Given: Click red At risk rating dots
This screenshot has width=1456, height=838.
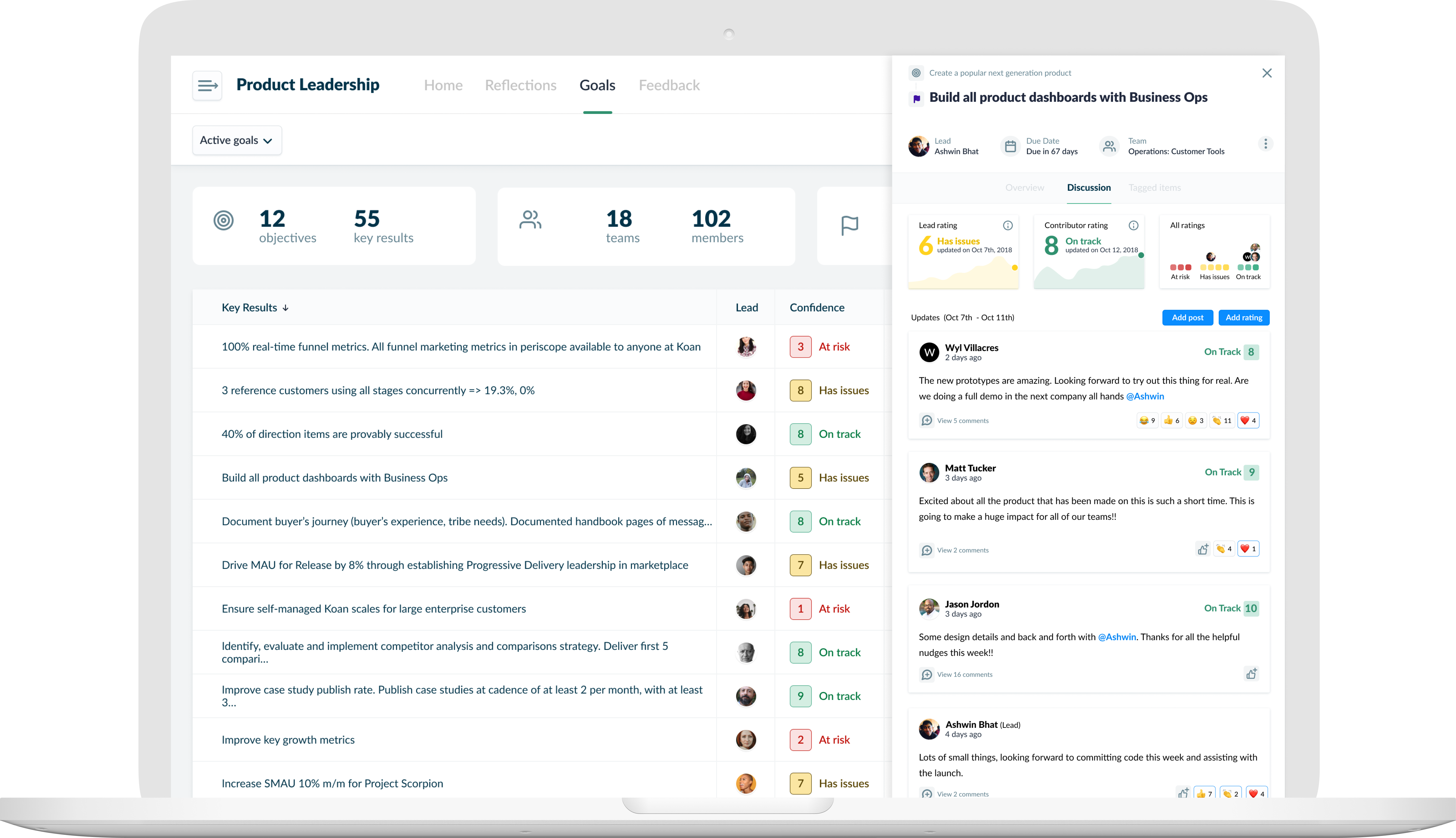Looking at the screenshot, I should [1180, 268].
